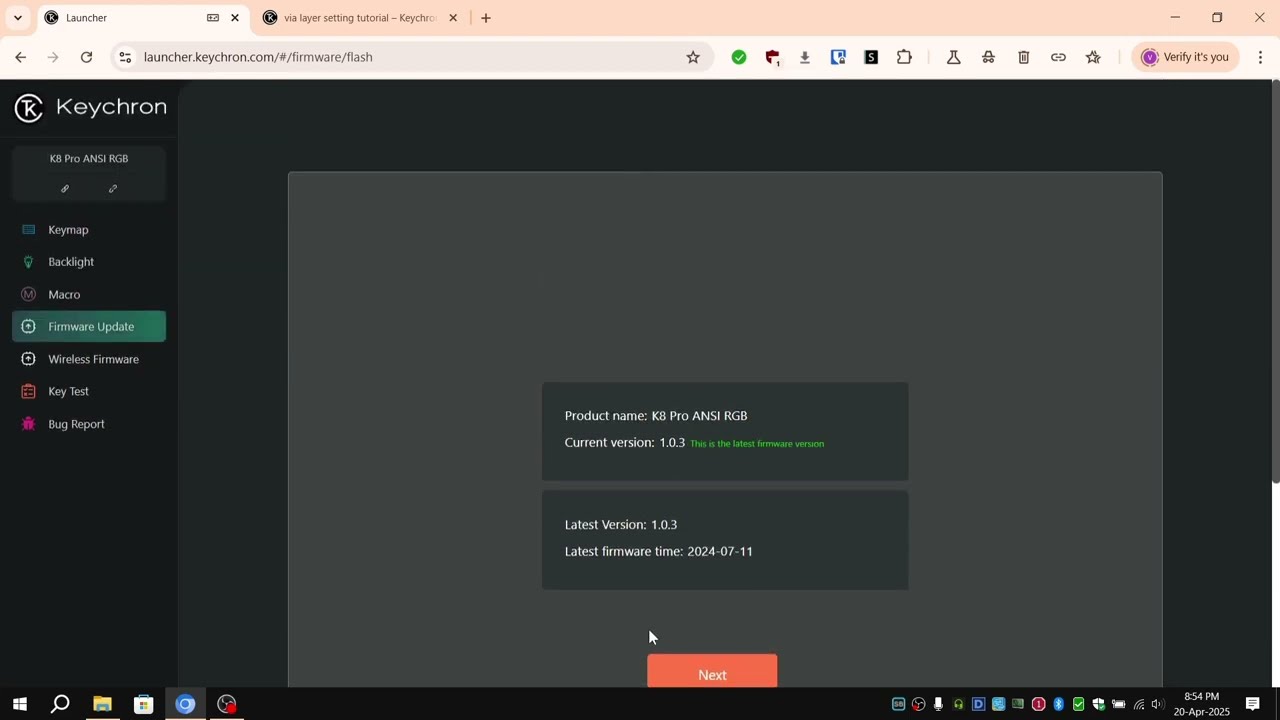This screenshot has height=720, width=1280.
Task: Open Windows search
Action: [60, 704]
